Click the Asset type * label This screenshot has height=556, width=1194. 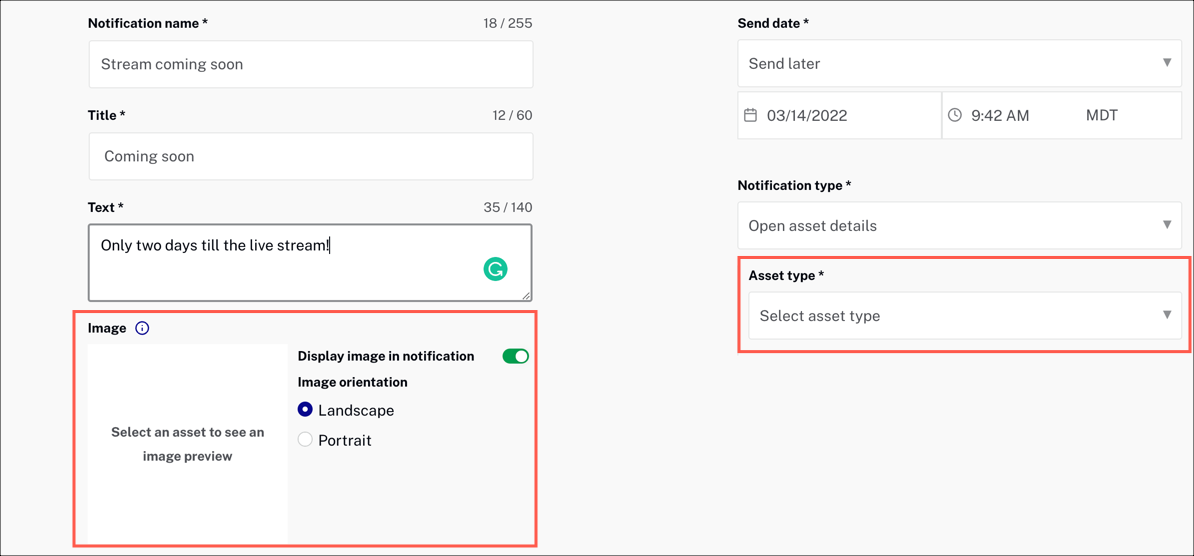click(x=787, y=276)
